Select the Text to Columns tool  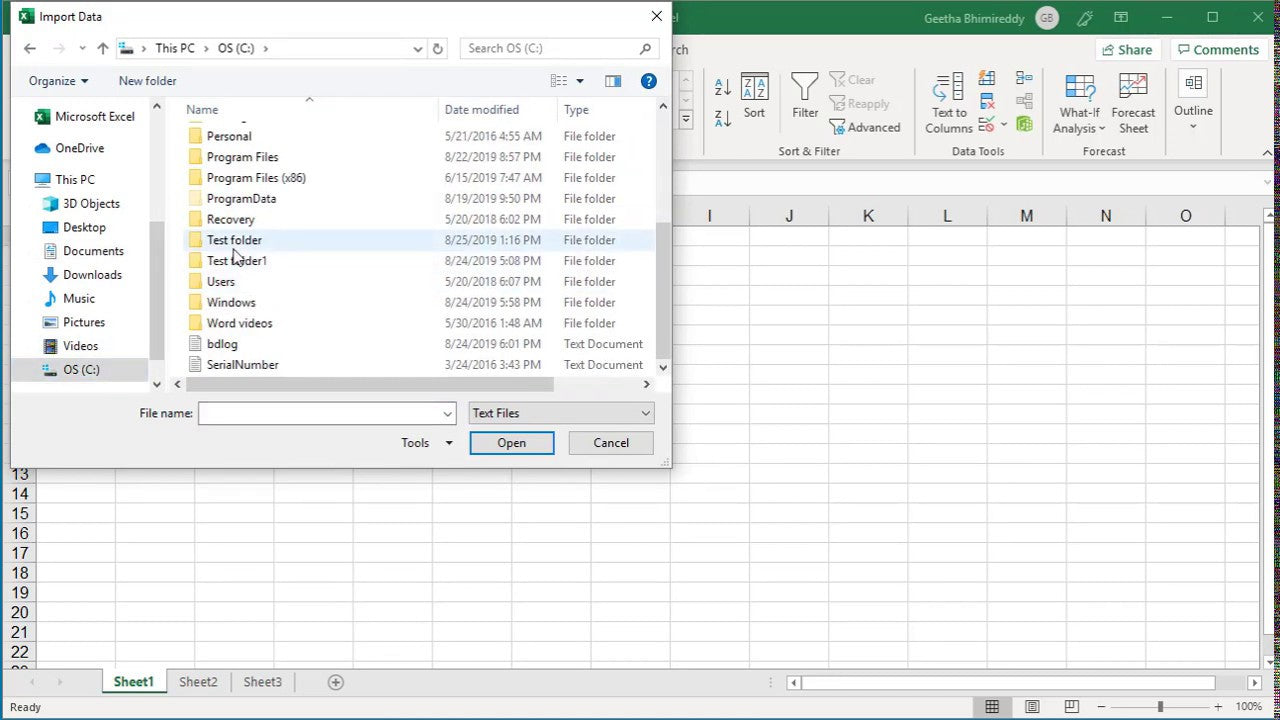point(947,103)
